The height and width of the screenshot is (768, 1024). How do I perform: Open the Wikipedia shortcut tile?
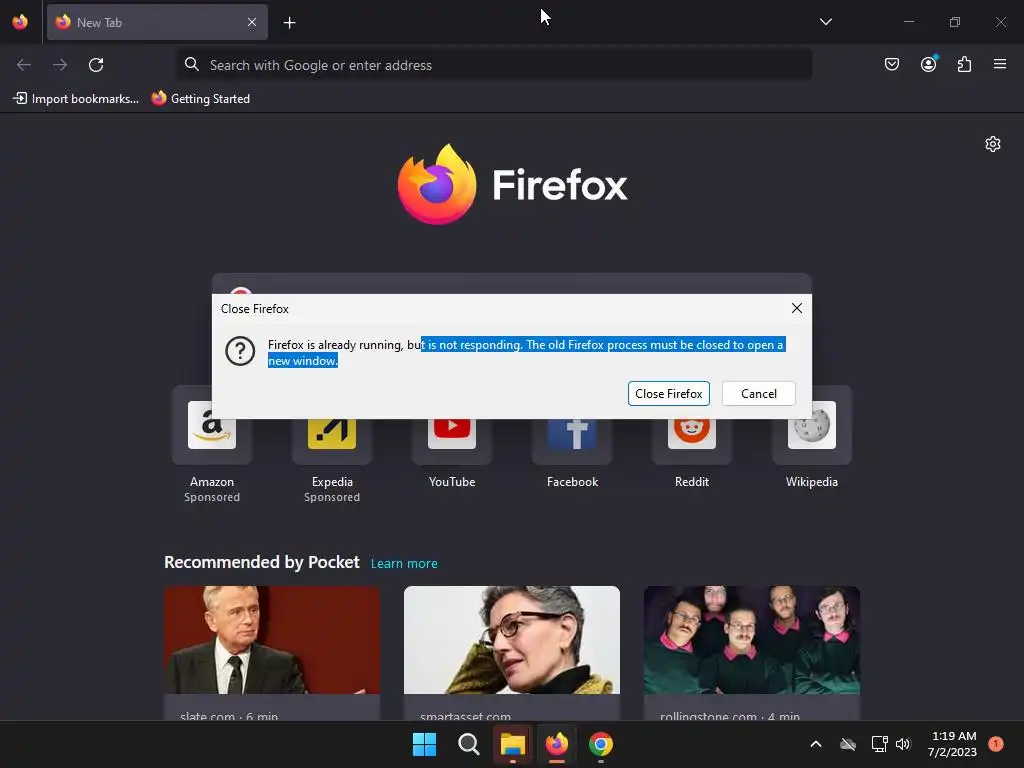[812, 438]
